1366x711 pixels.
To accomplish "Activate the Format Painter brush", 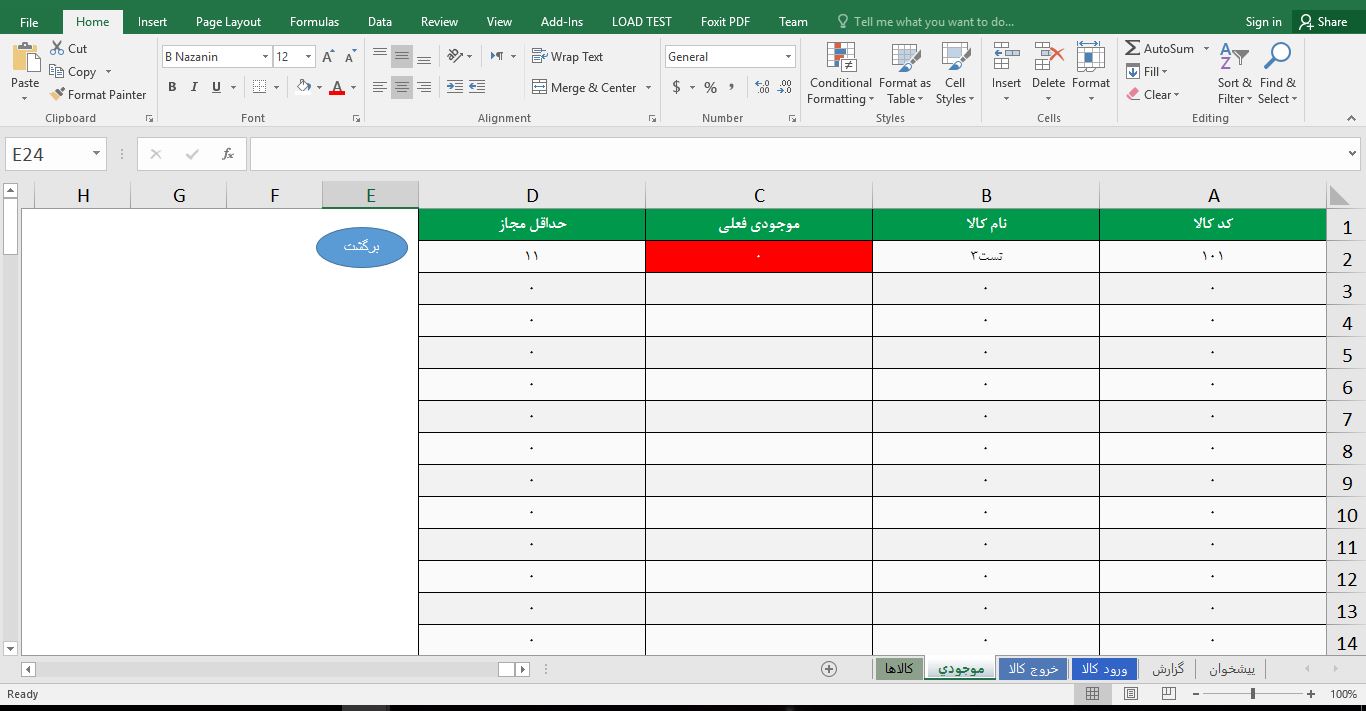I will click(x=57, y=94).
